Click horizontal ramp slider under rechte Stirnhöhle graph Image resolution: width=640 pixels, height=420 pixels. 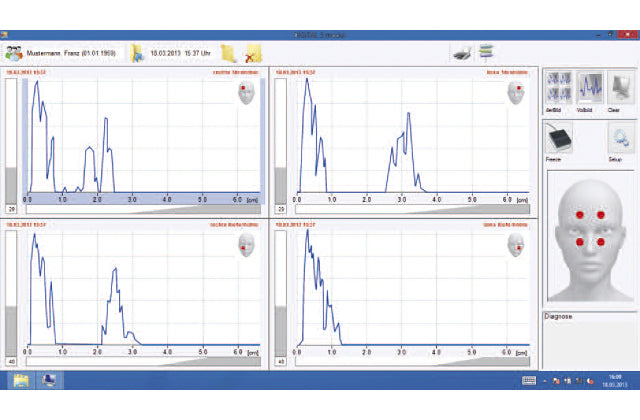pyautogui.click(x=143, y=209)
